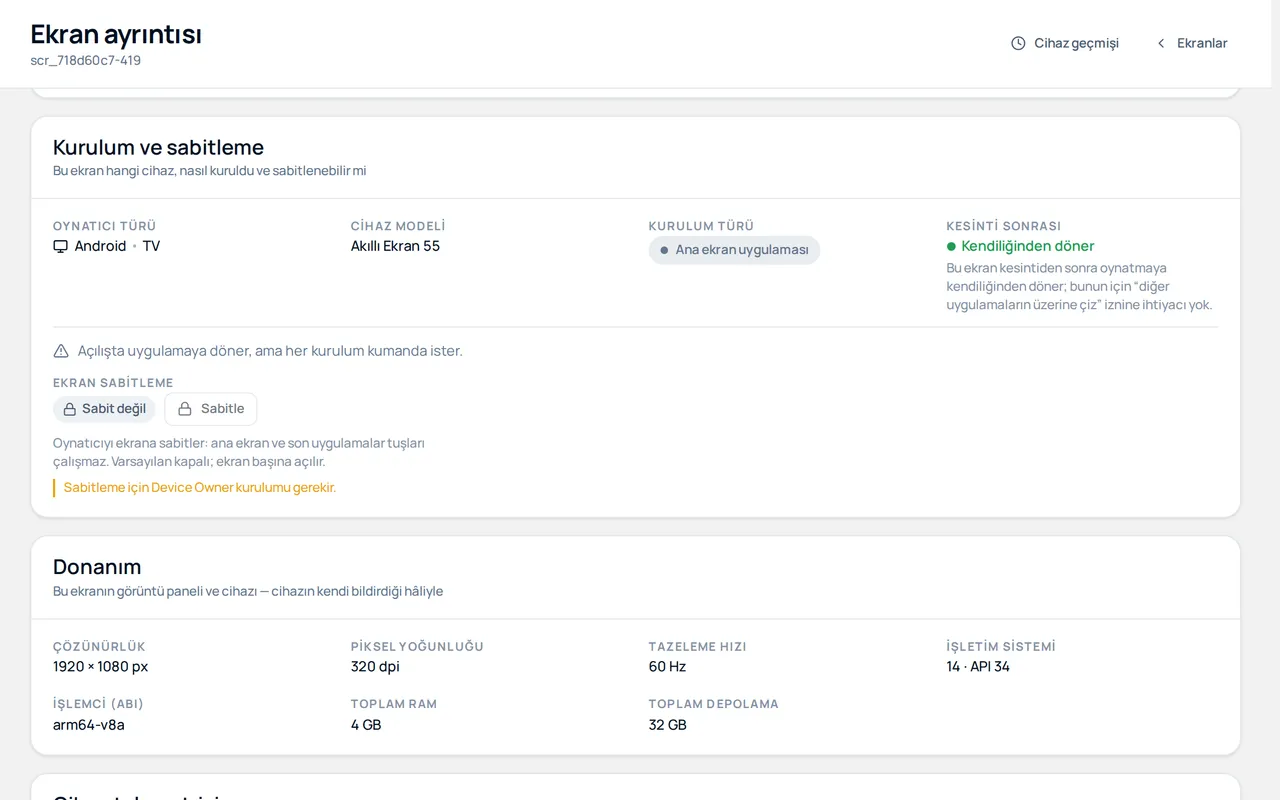Click the total storage value 32 GB
Viewport: 1280px width, 800px height.
[x=668, y=725]
